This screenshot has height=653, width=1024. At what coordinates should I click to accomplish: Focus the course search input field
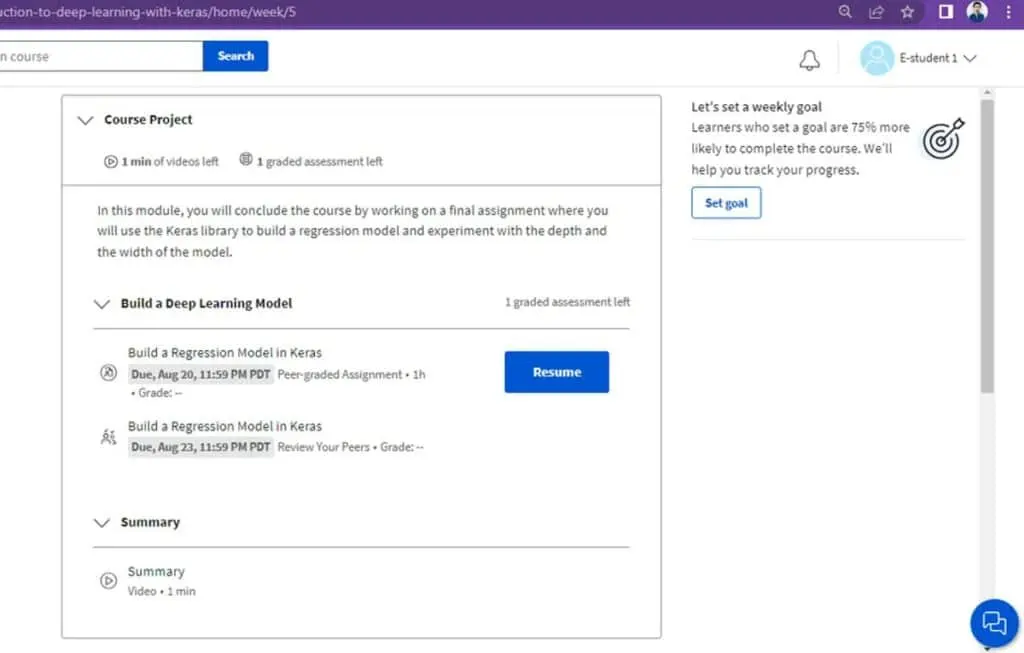point(101,56)
